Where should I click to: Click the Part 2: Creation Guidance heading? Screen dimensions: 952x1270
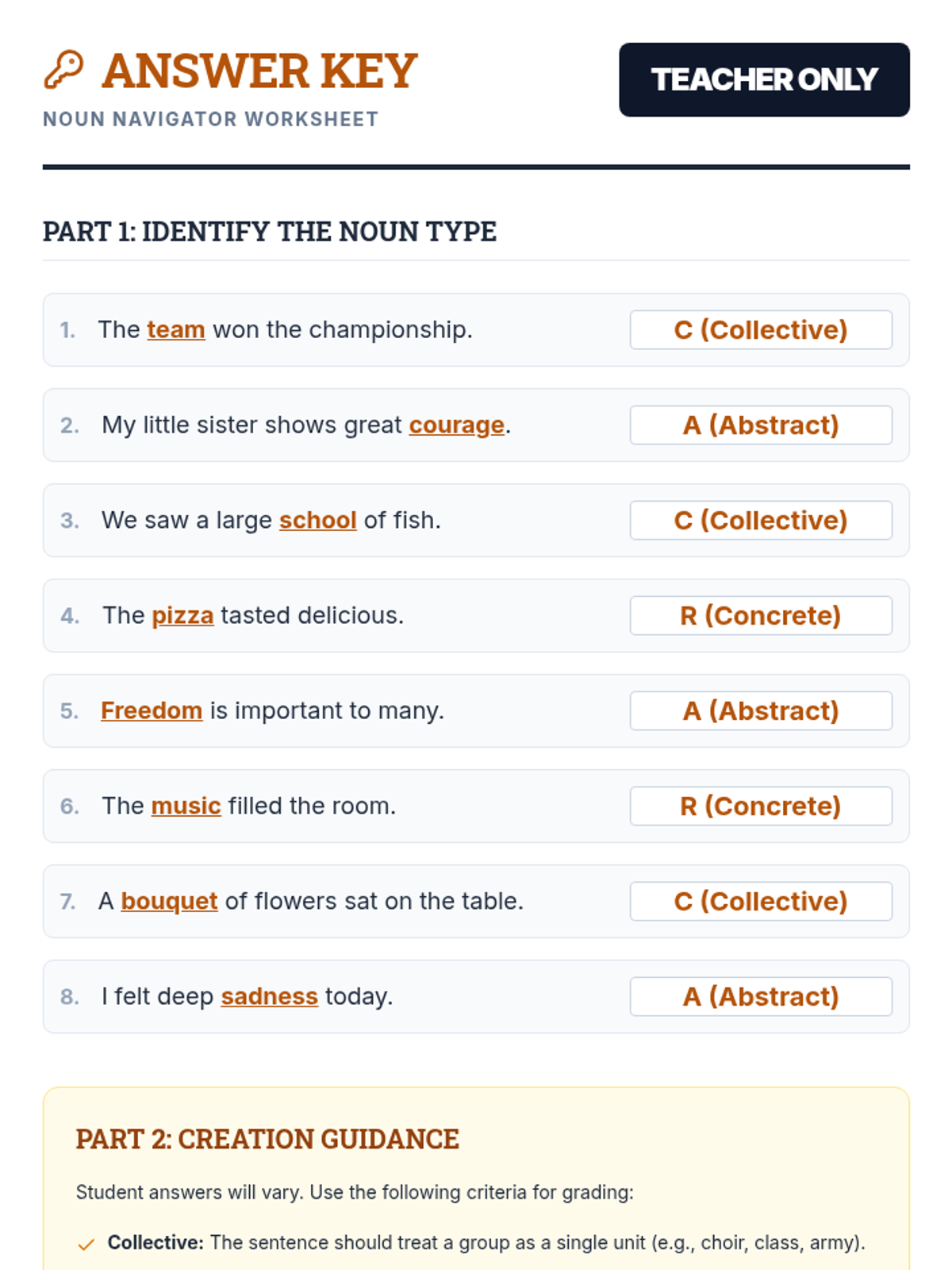[267, 1139]
